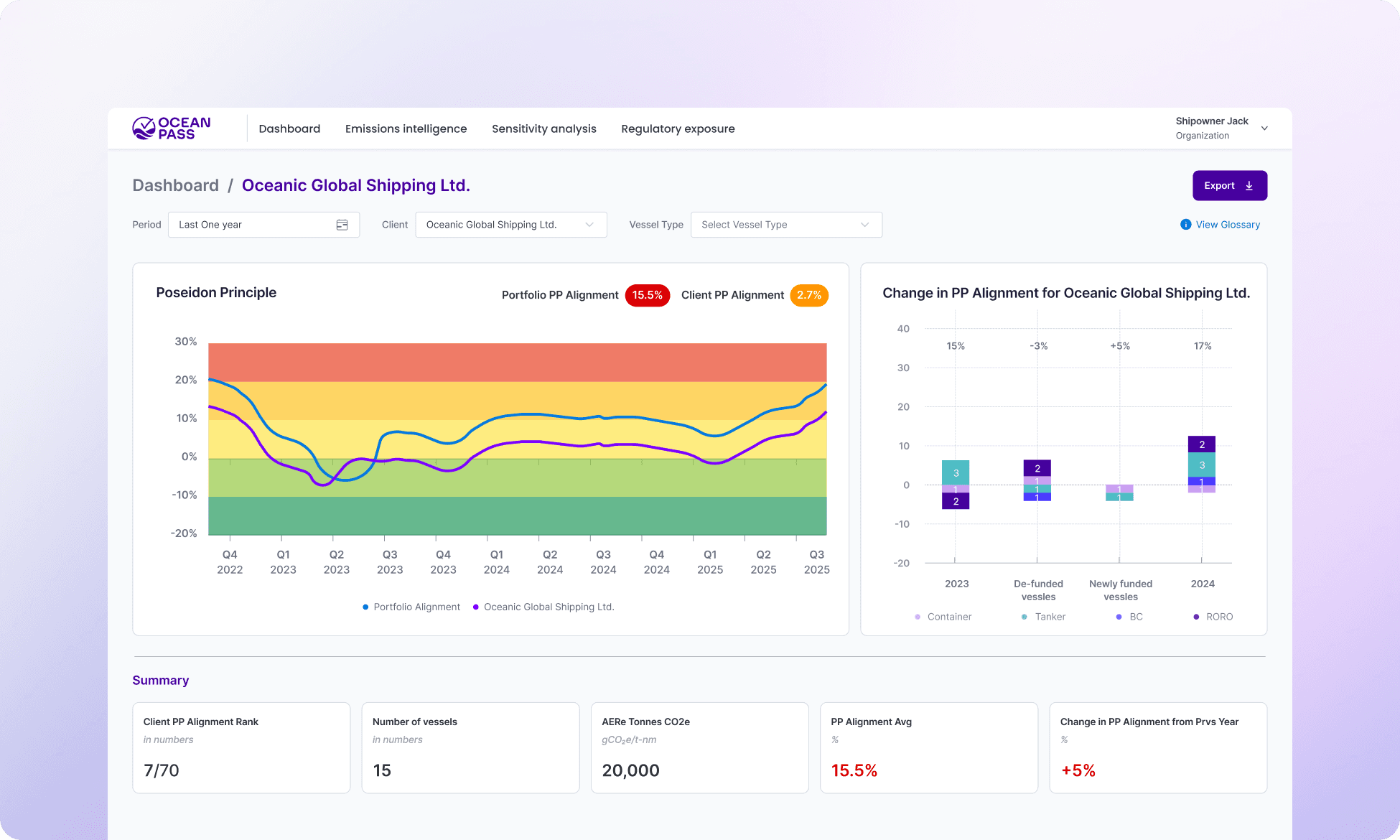Expand the Select Vessel Type dropdown
Screen dimensions: 1400x840
[785, 225]
